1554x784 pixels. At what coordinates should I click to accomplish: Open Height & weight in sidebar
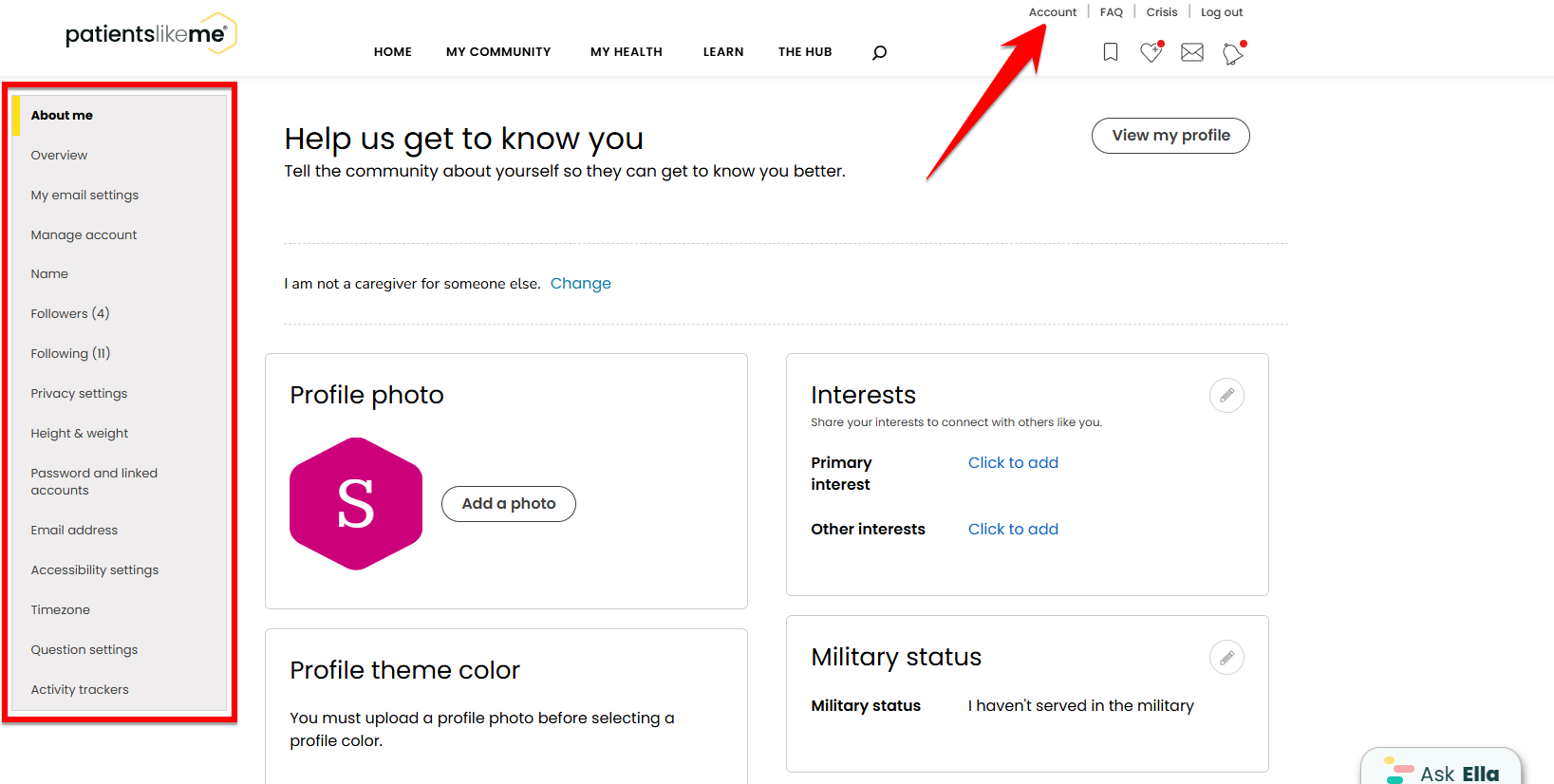click(80, 434)
